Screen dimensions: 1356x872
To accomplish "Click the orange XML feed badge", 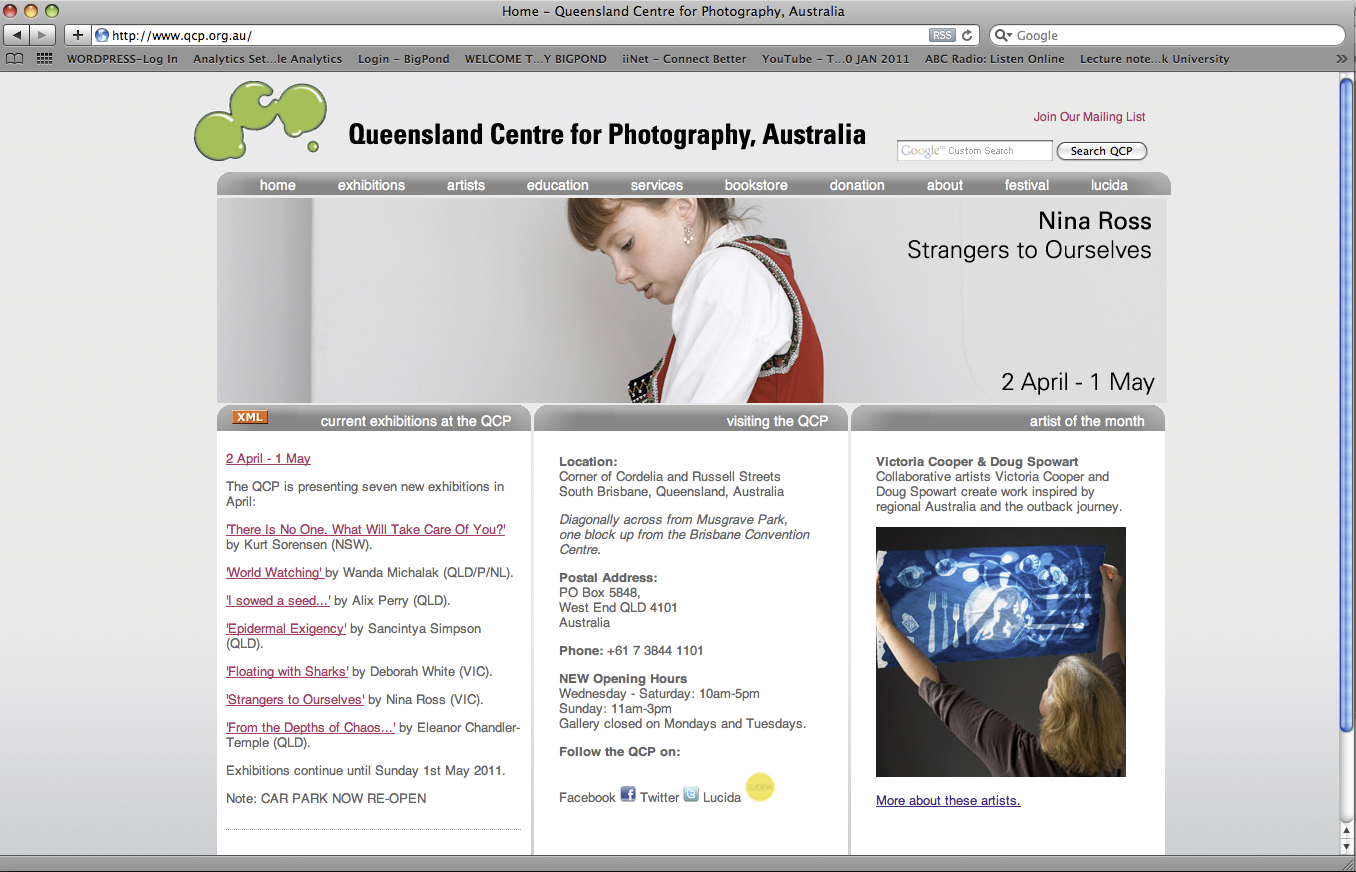I will point(250,417).
